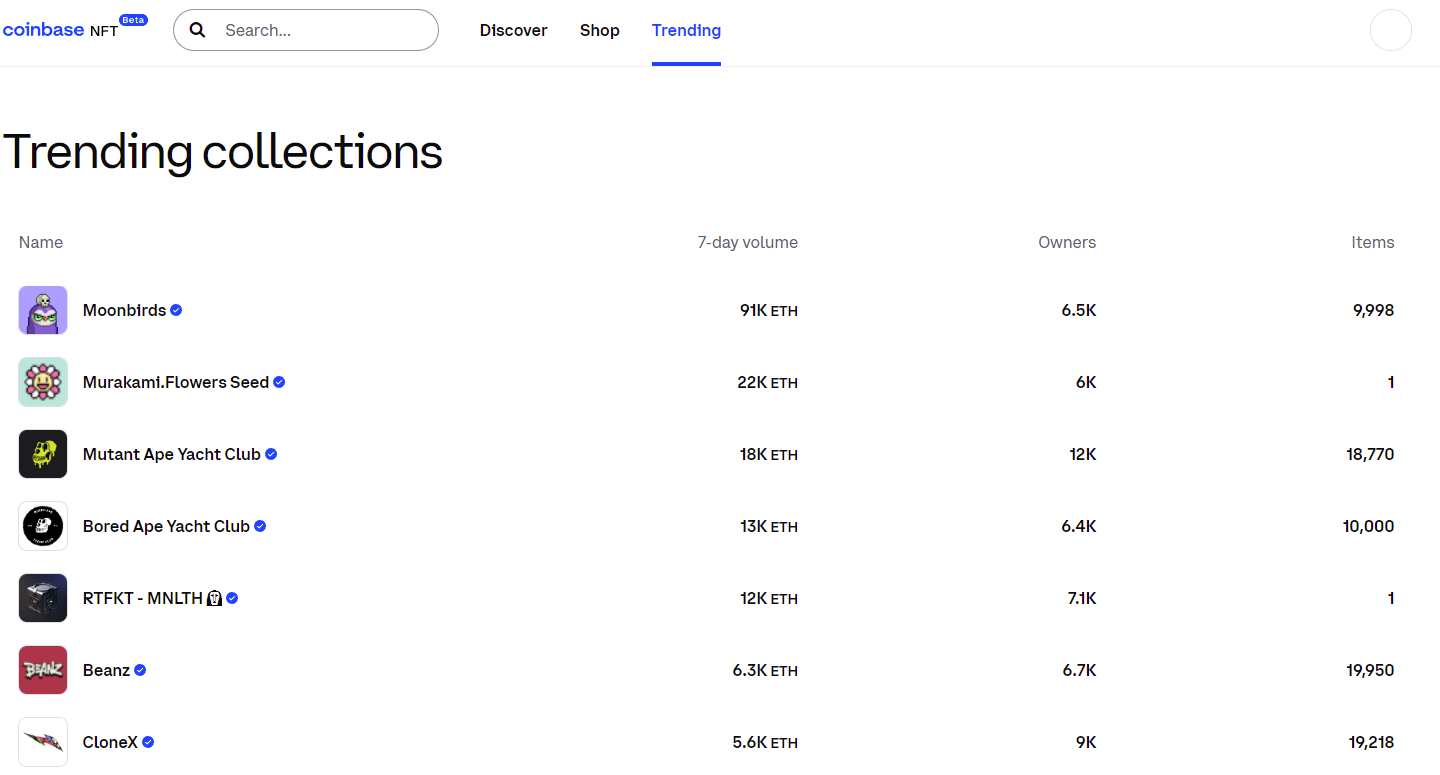Open the RTFKT - MNLTH thumbnail

(x=43, y=598)
